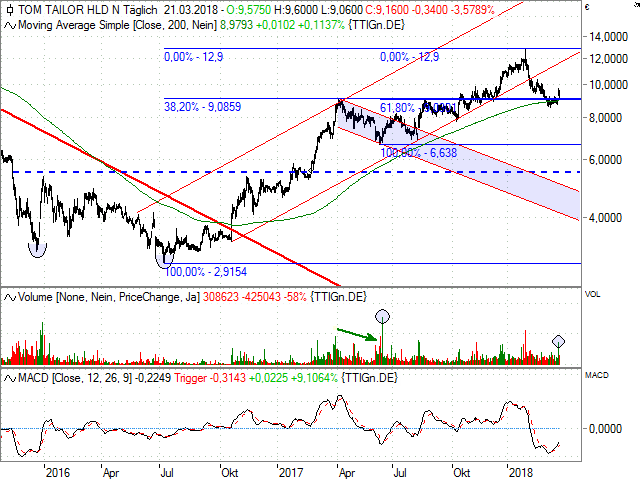Click the left 0,00% - 12,9 Fibonacci label
This screenshot has height=480, width=640.
193,57
